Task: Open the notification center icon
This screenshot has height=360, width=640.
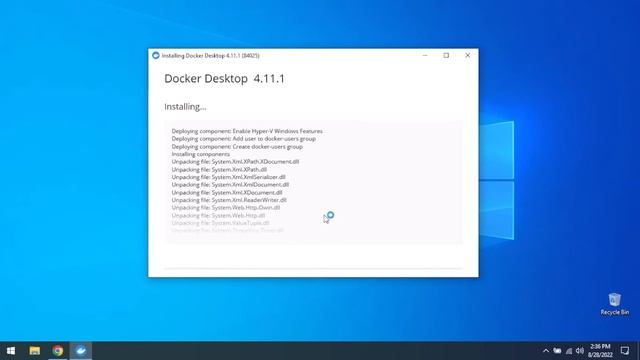Action: tap(624, 351)
